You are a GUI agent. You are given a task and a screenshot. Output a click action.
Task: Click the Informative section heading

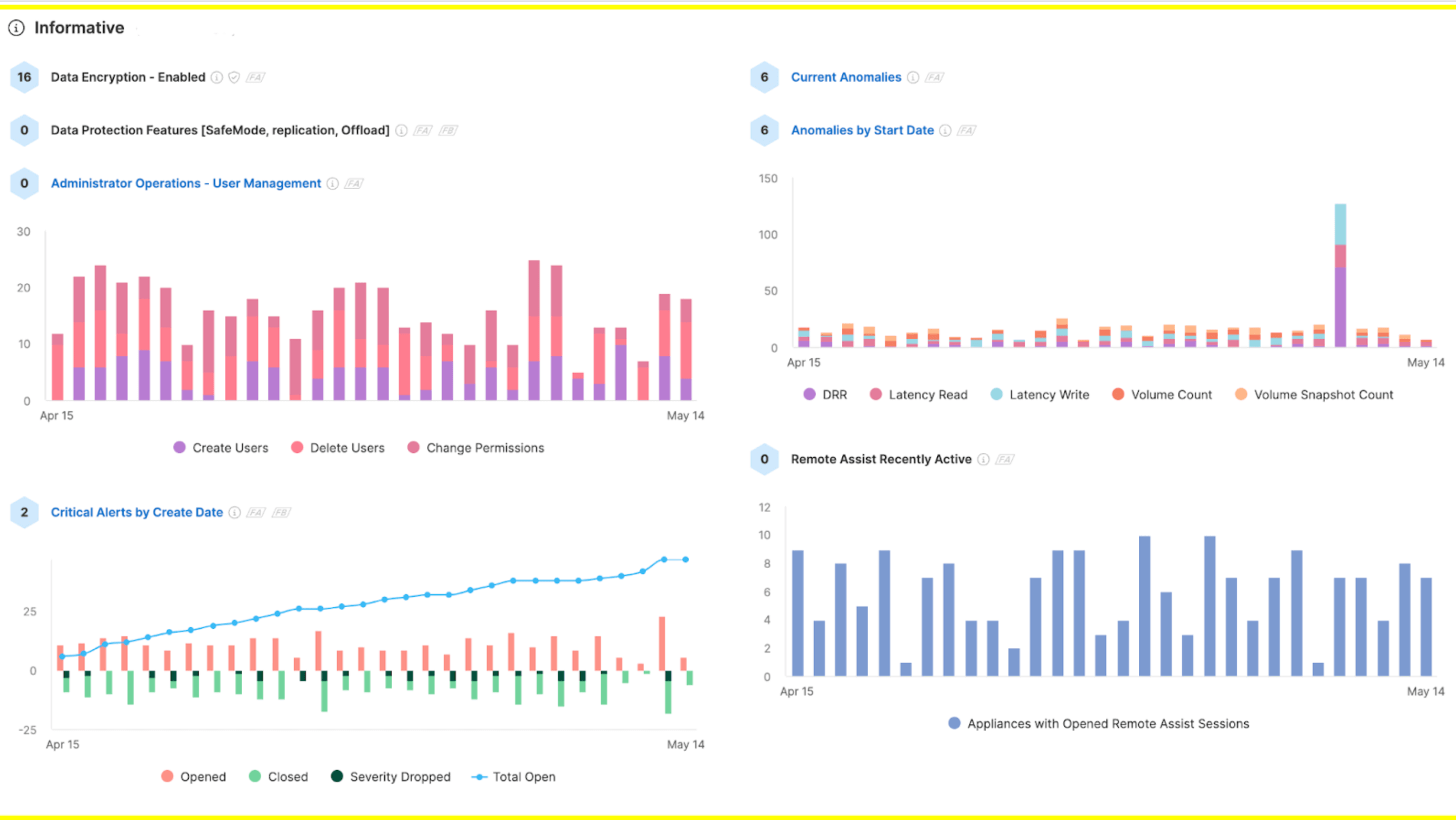click(79, 28)
